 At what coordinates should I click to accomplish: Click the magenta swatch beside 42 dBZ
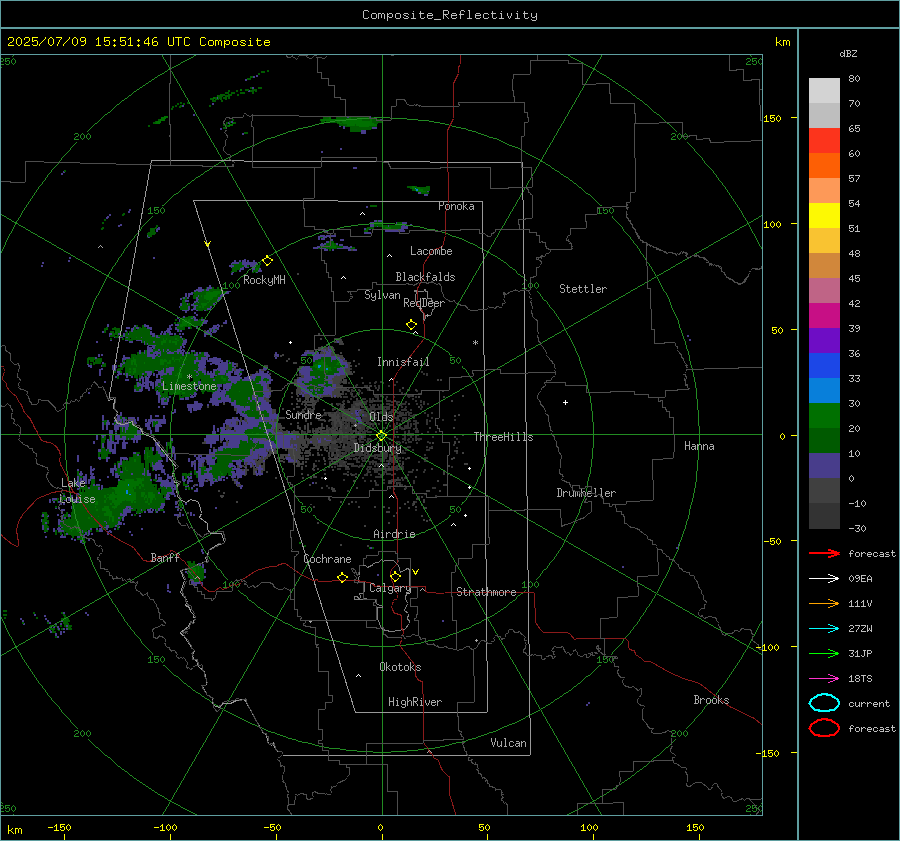click(x=824, y=315)
